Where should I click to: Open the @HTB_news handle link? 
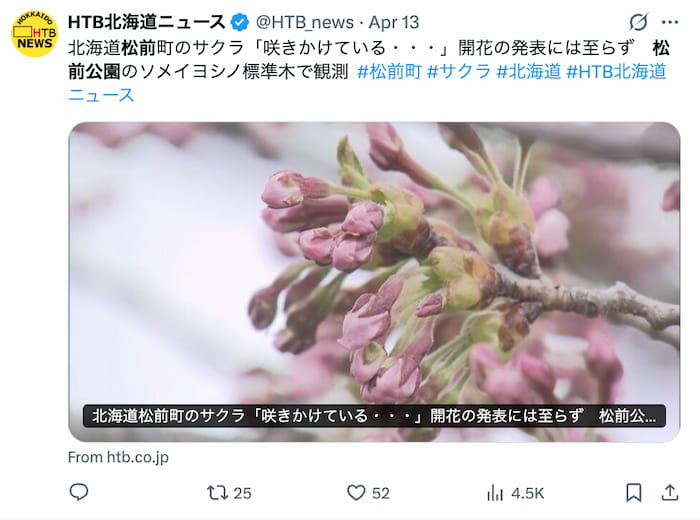(x=304, y=22)
